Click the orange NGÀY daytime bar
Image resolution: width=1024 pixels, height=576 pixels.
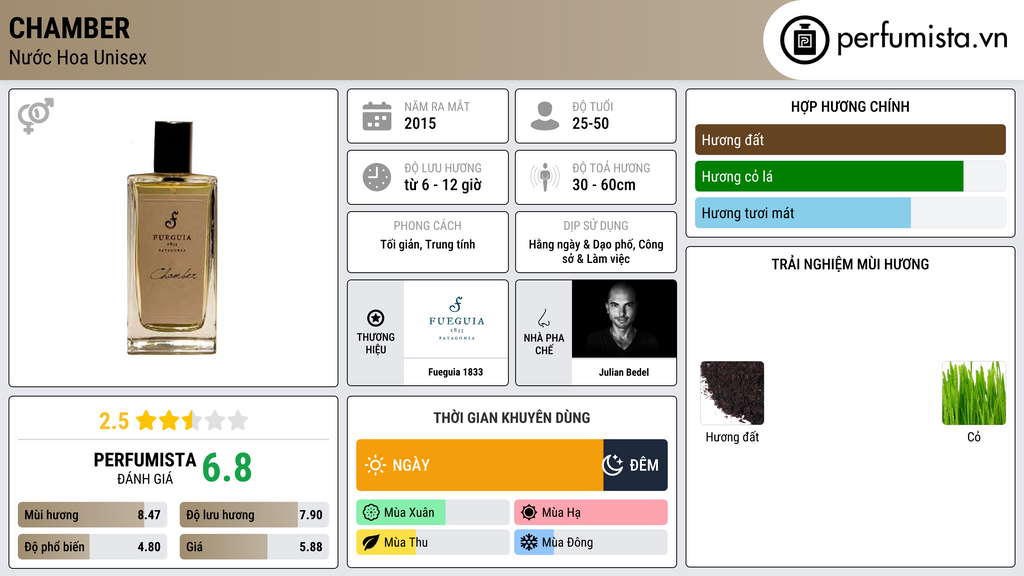tap(479, 465)
